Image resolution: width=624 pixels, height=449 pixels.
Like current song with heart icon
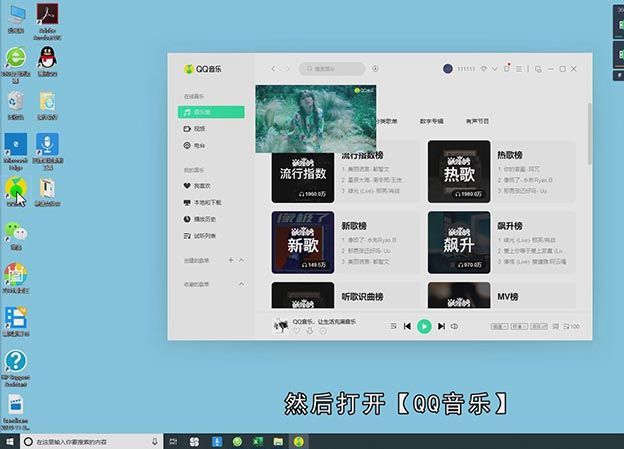coord(297,331)
